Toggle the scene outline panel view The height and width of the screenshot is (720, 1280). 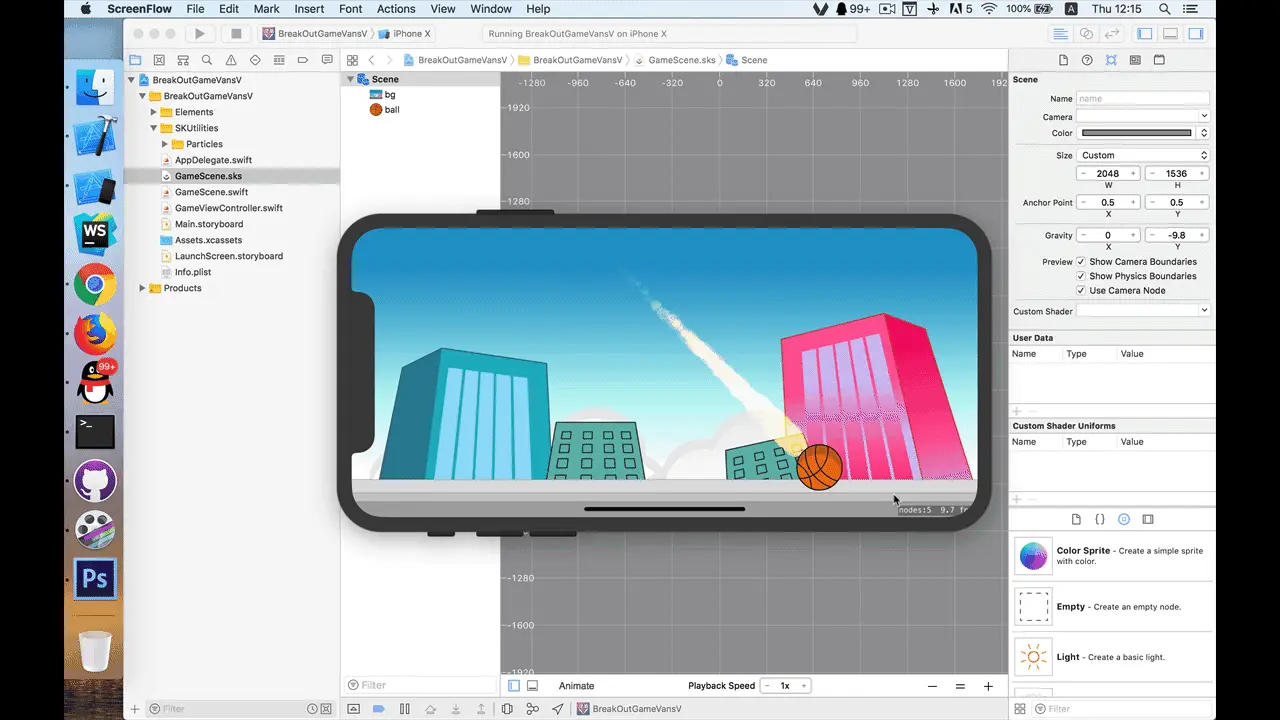coord(514,686)
